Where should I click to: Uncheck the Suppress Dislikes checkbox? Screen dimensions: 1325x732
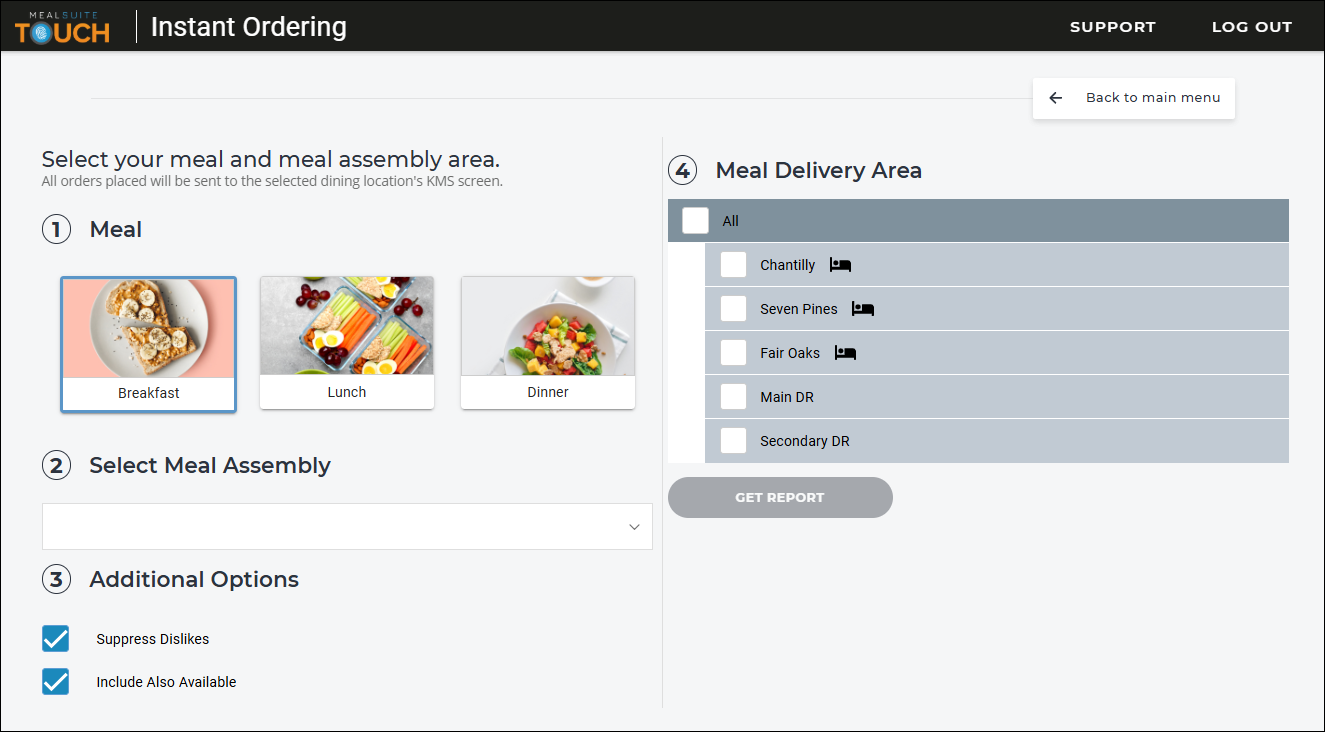[x=55, y=639]
